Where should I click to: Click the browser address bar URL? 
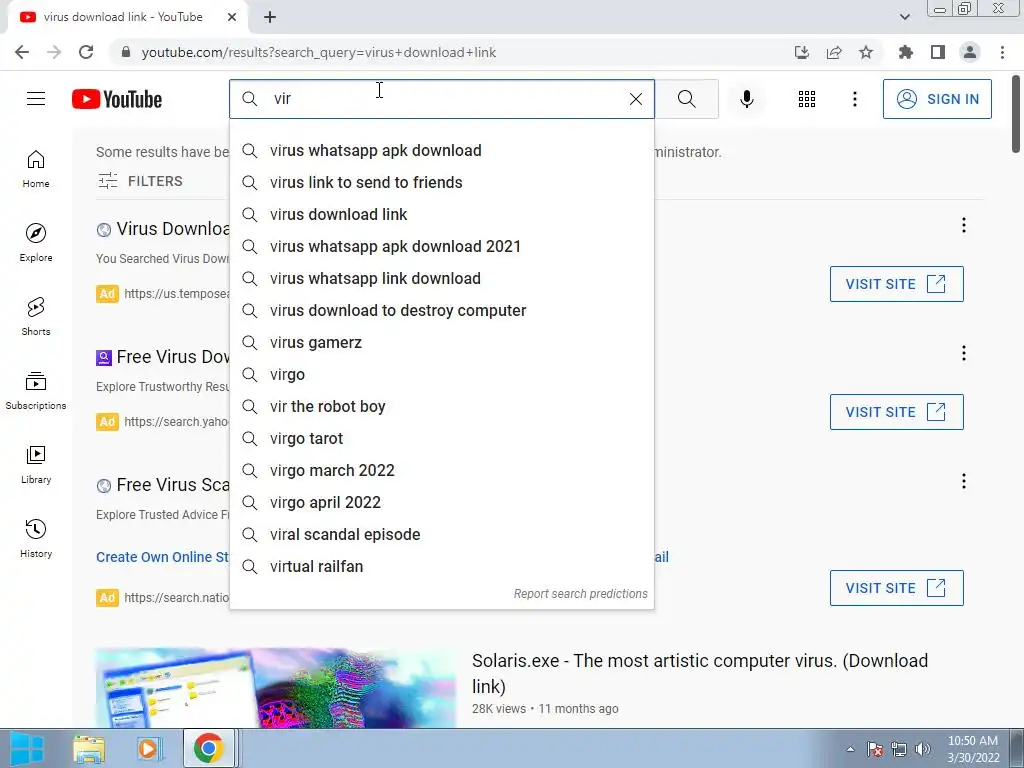[x=319, y=52]
